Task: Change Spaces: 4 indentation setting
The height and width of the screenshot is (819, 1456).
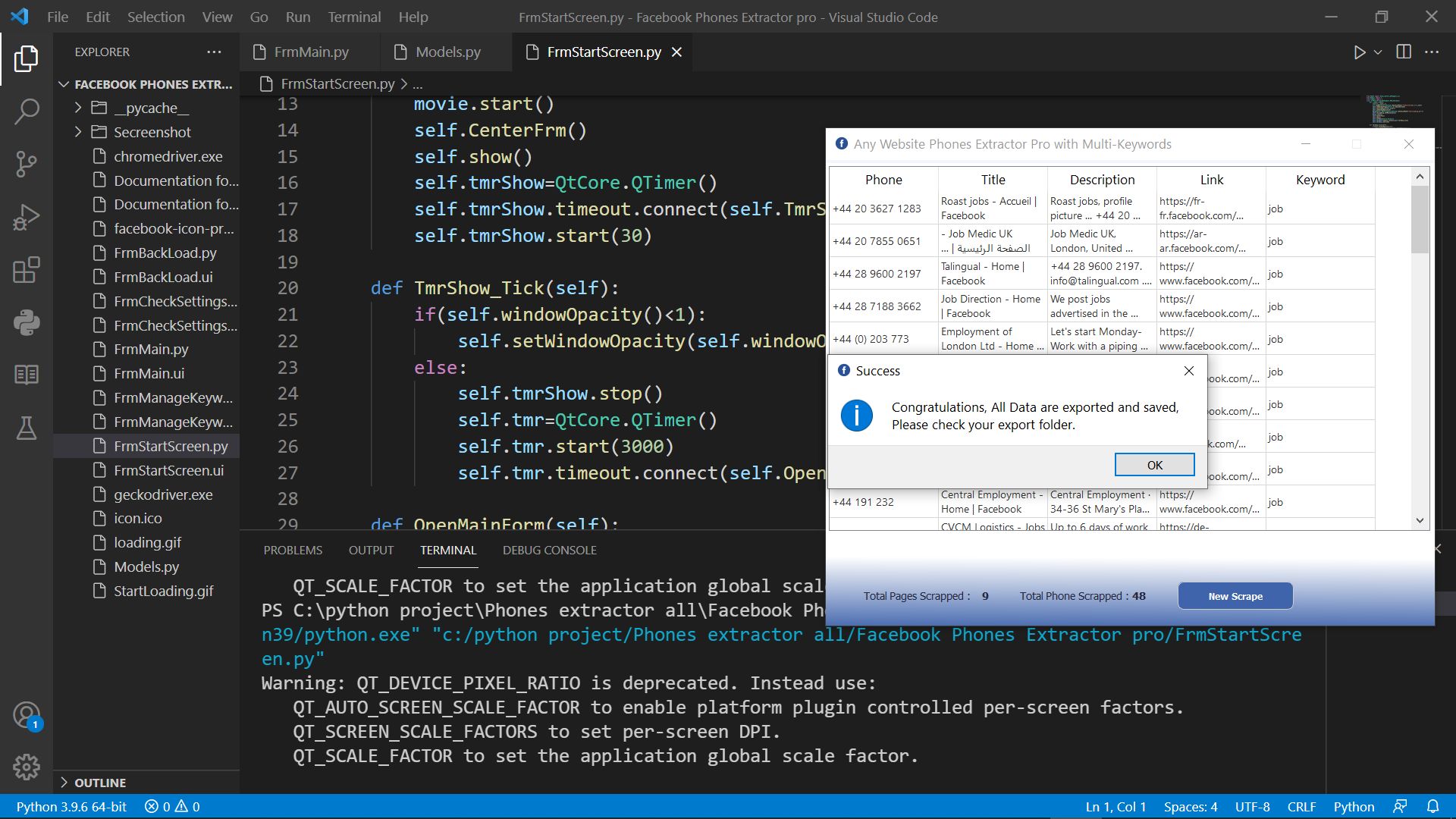Action: (1191, 807)
